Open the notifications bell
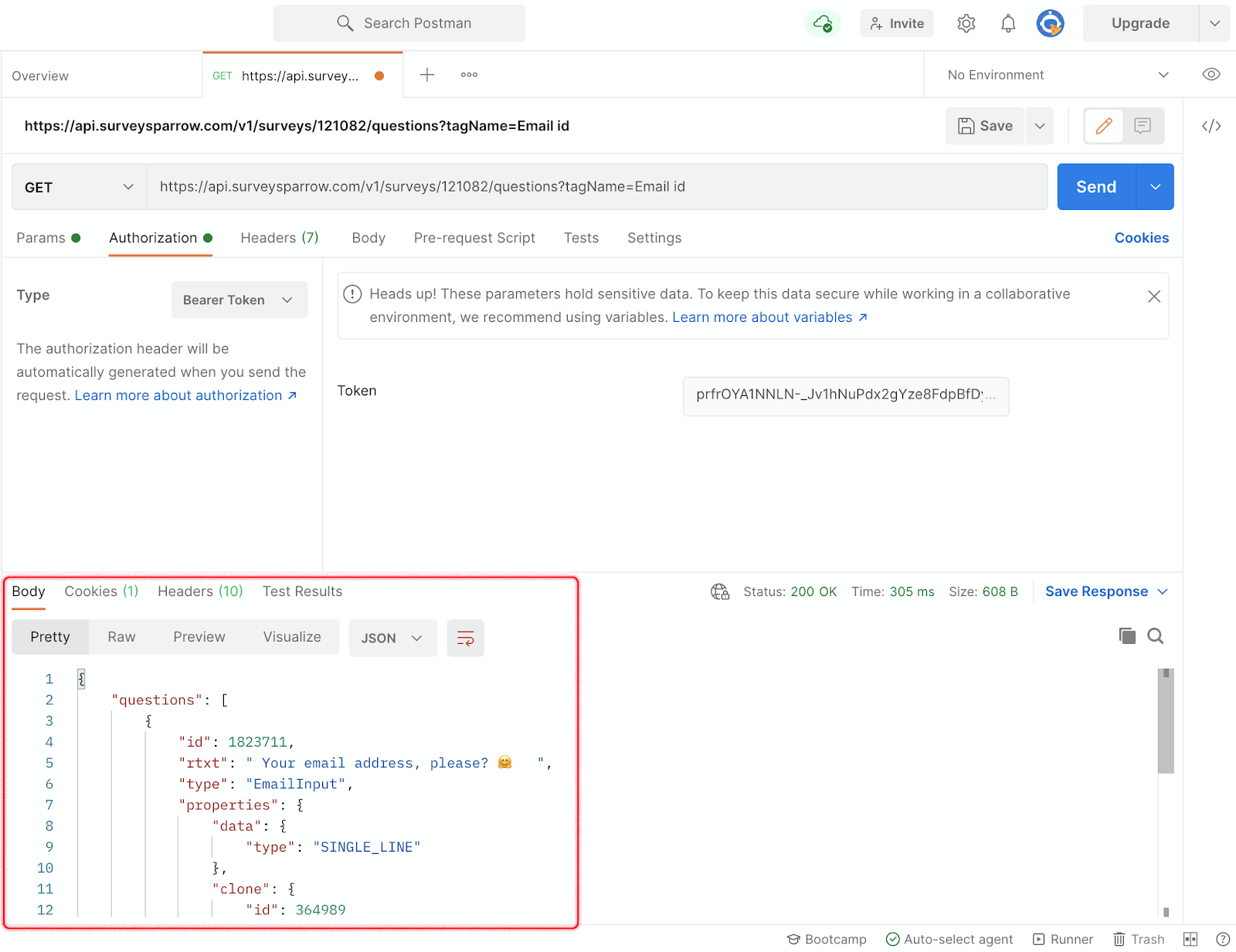Viewport: 1236px width, 952px height. [x=1008, y=23]
